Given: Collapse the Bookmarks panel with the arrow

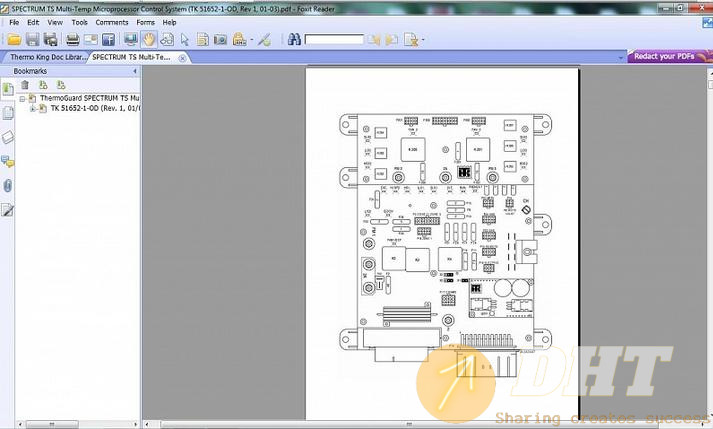Looking at the screenshot, I should (x=135, y=71).
